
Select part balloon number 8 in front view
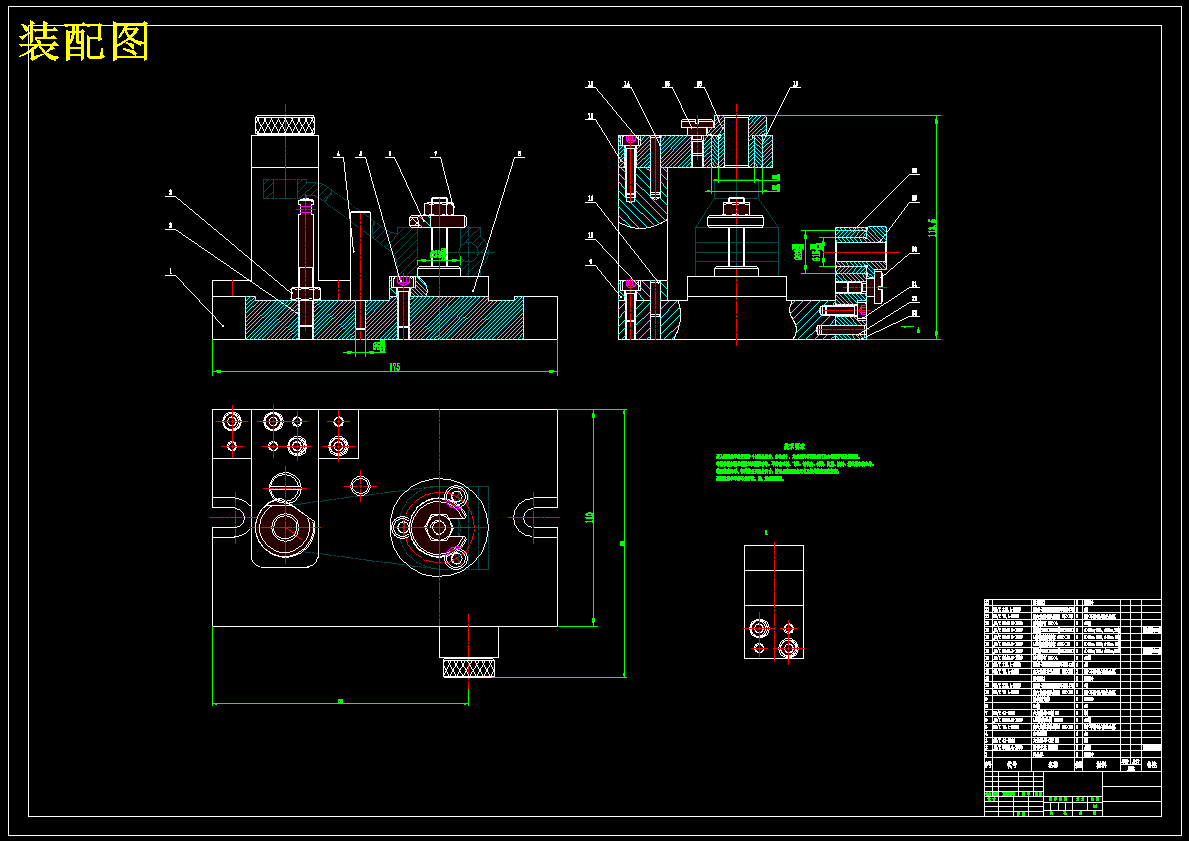coord(519,153)
